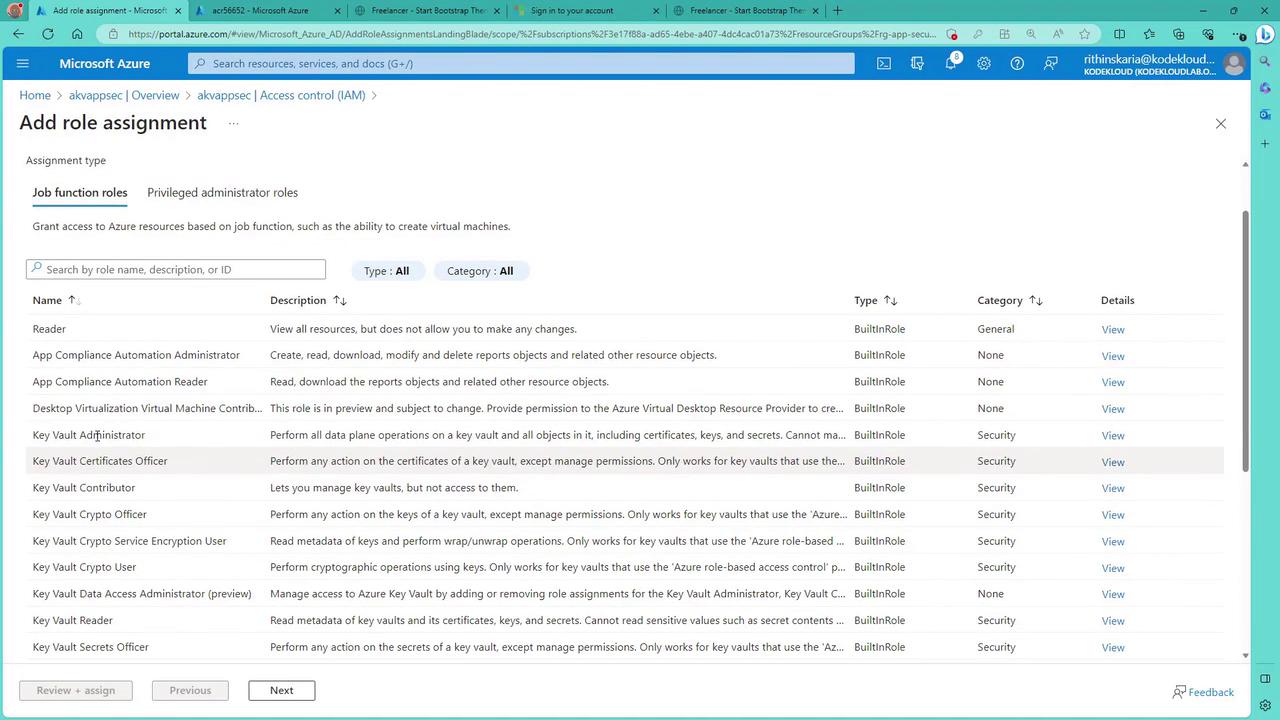Open the Bing Copilot sidebar icon

tap(1265, 34)
